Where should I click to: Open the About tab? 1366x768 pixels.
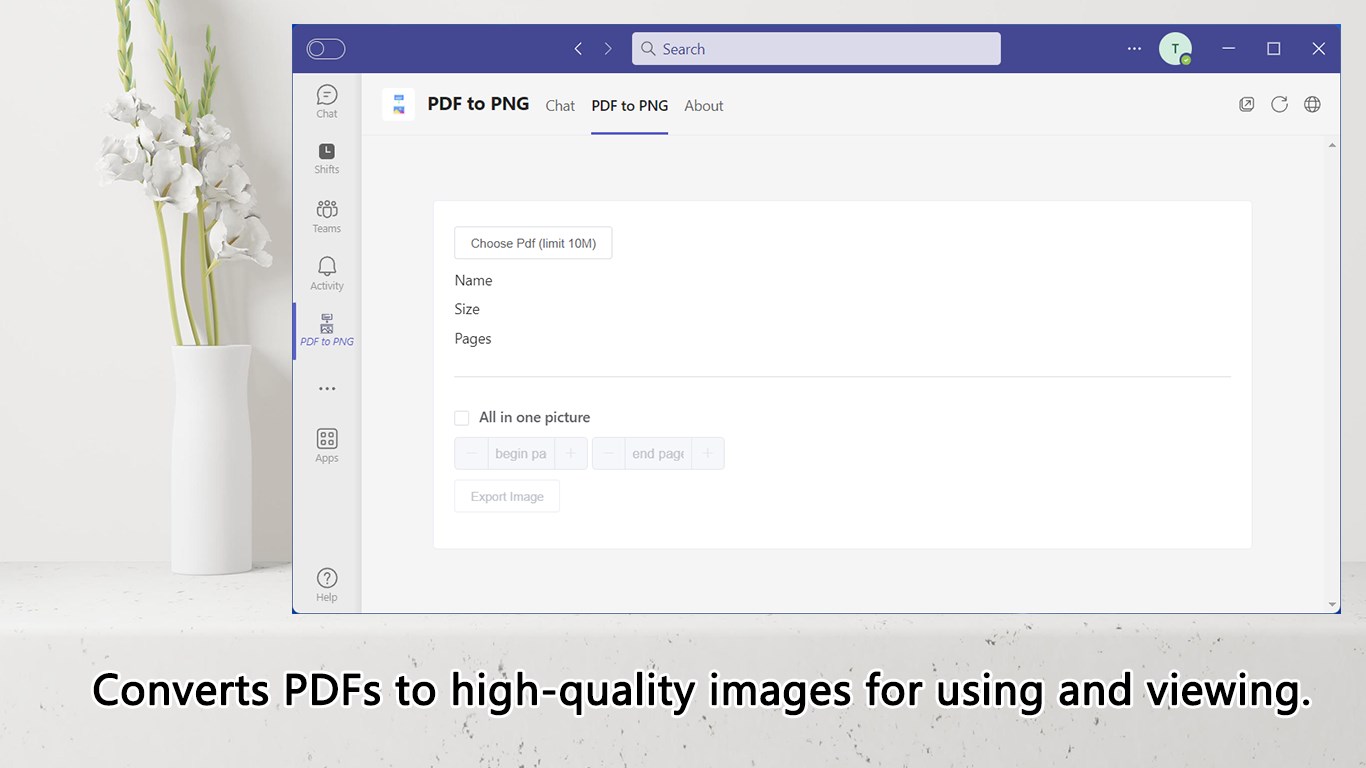click(704, 106)
